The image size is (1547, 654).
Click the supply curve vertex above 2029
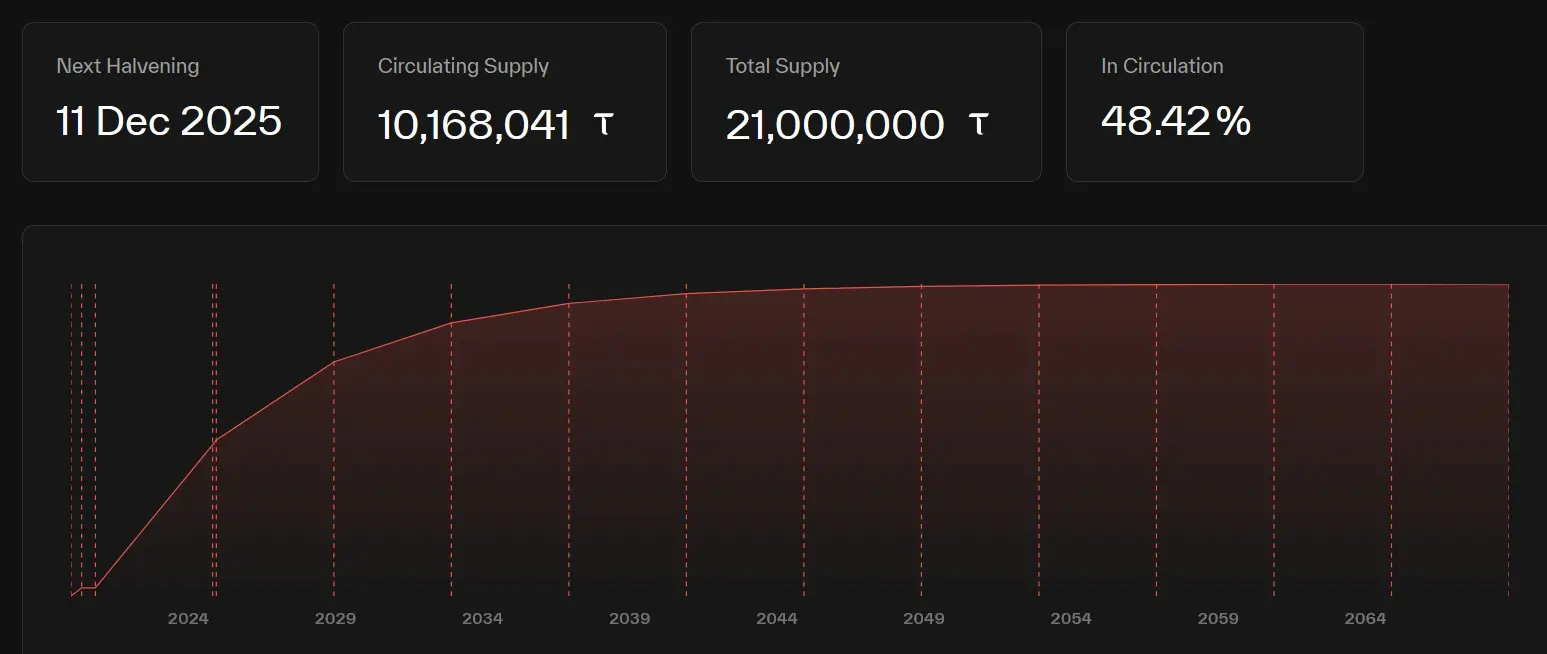click(334, 361)
